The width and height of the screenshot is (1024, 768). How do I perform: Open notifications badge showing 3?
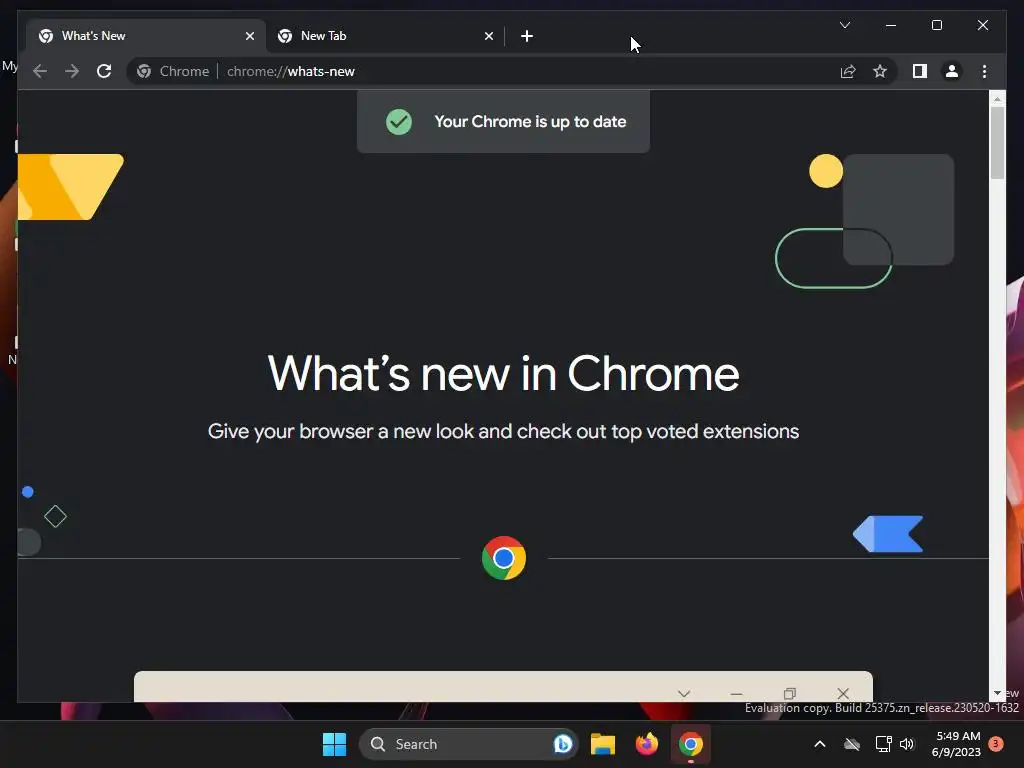tap(996, 744)
